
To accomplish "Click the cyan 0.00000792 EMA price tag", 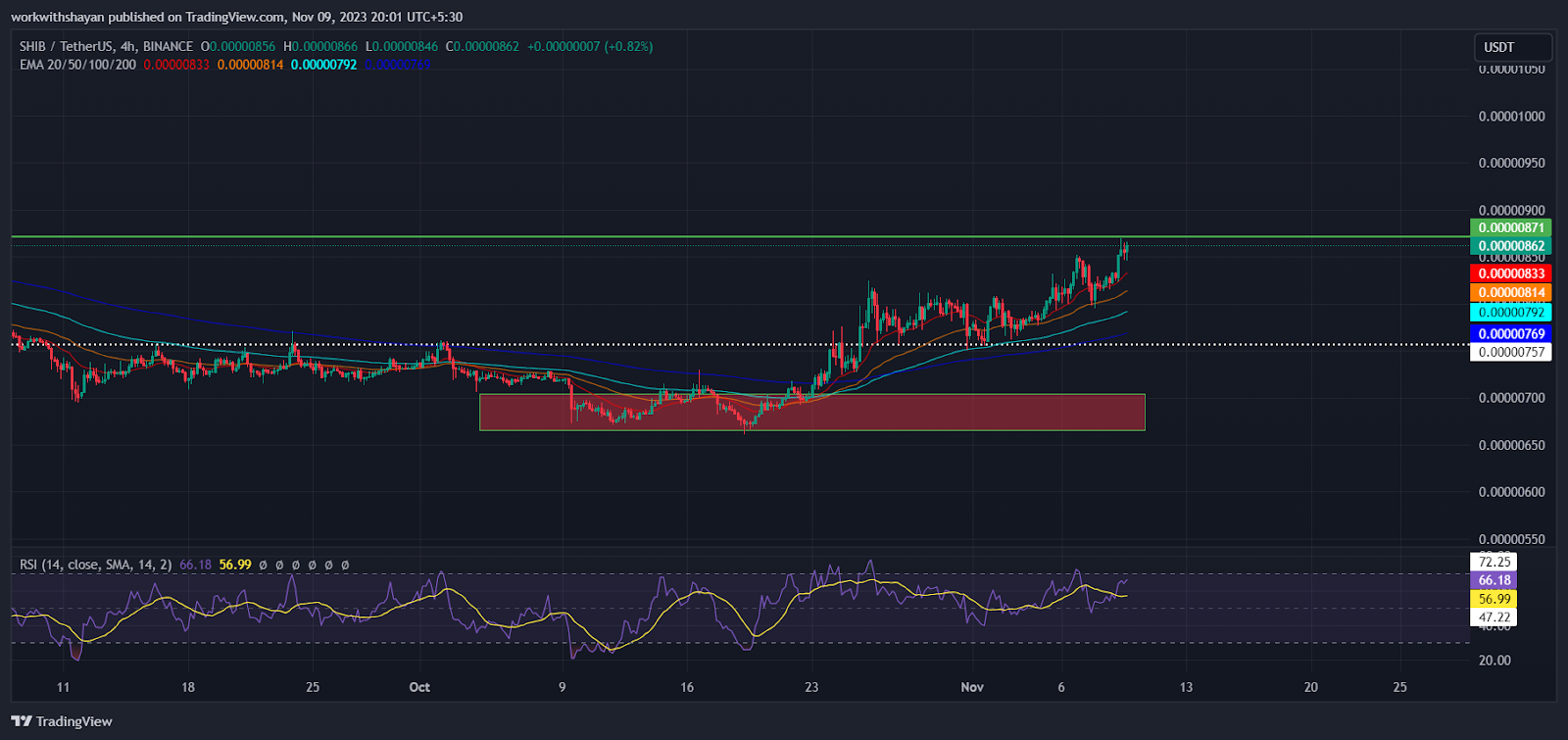I will [1510, 312].
